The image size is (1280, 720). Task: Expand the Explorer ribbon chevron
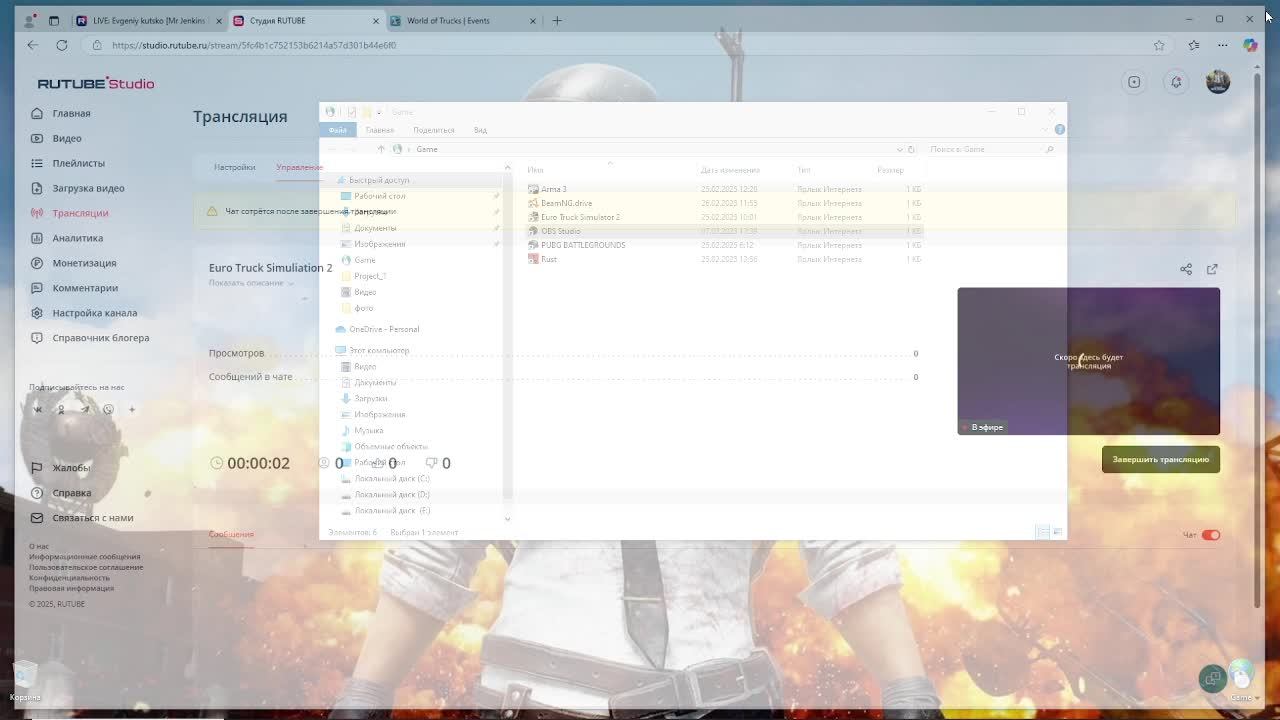tap(1046, 130)
